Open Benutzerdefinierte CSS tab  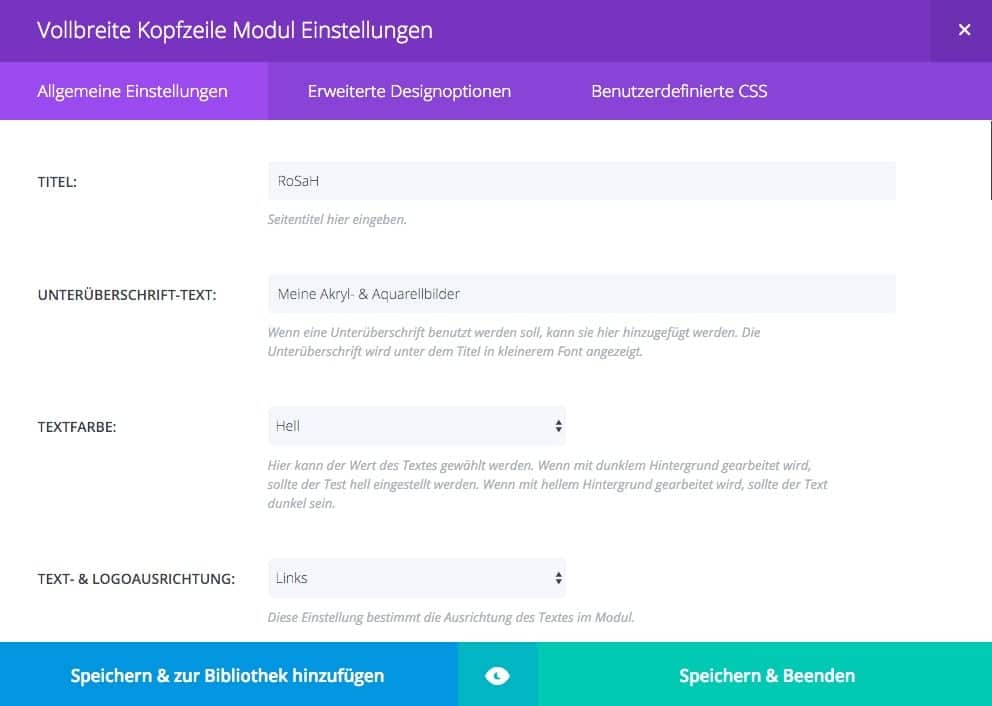(679, 91)
